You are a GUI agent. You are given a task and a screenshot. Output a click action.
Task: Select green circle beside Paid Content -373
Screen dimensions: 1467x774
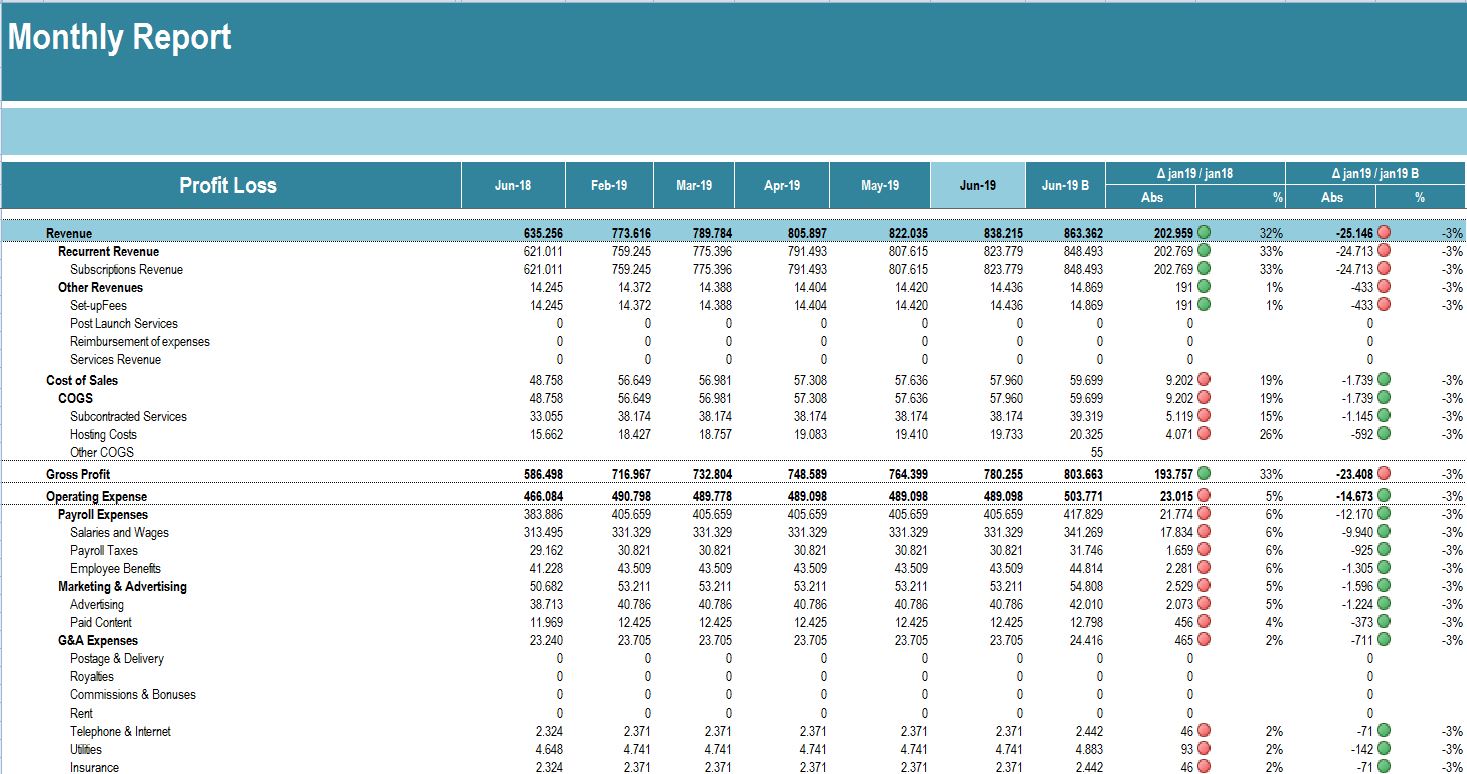click(1384, 622)
